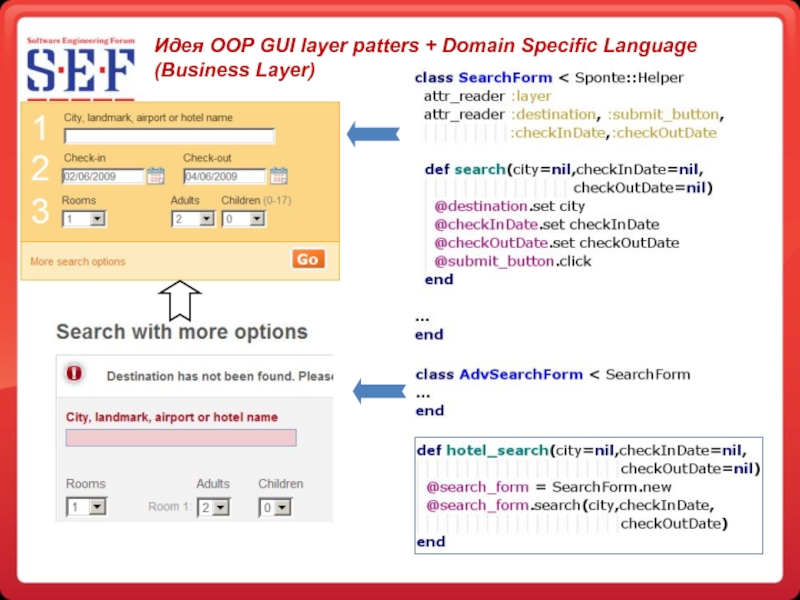
Task: Click the Check-in date field 02/06/2009
Action: point(103,177)
